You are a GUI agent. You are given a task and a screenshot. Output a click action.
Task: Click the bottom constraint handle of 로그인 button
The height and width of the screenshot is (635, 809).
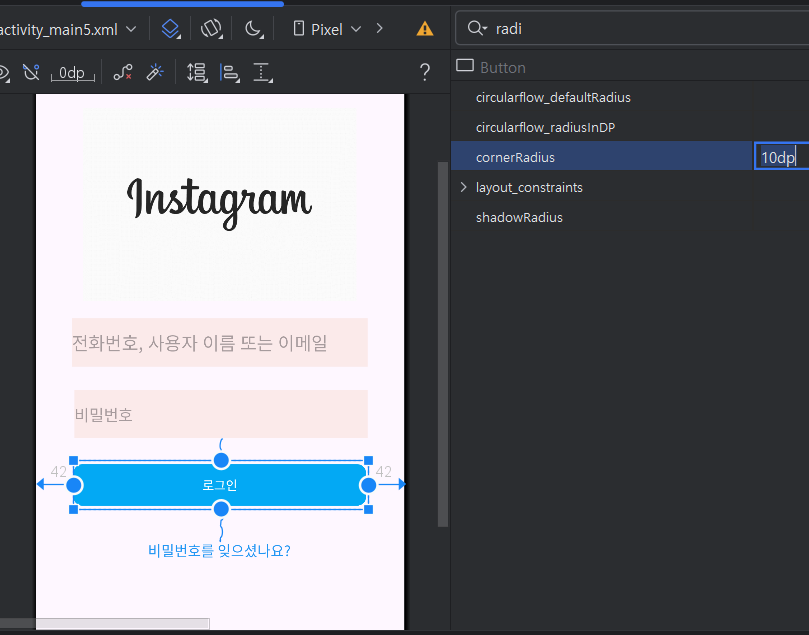(221, 509)
